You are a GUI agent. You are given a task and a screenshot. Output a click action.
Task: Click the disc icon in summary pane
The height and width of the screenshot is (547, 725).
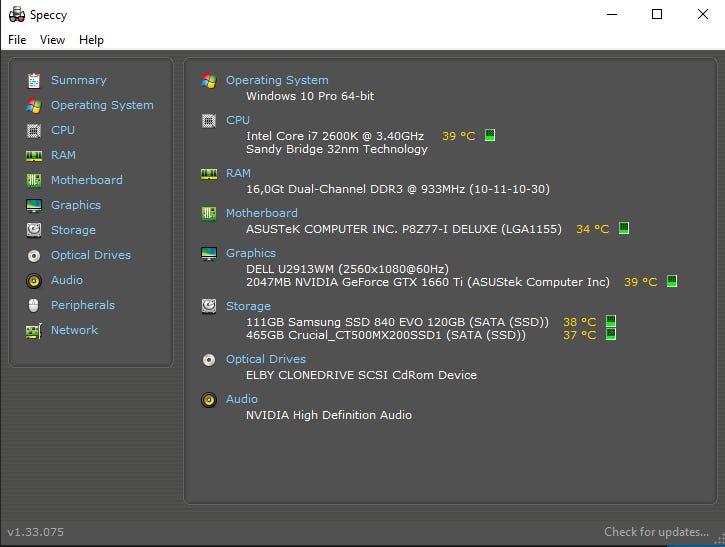209,360
